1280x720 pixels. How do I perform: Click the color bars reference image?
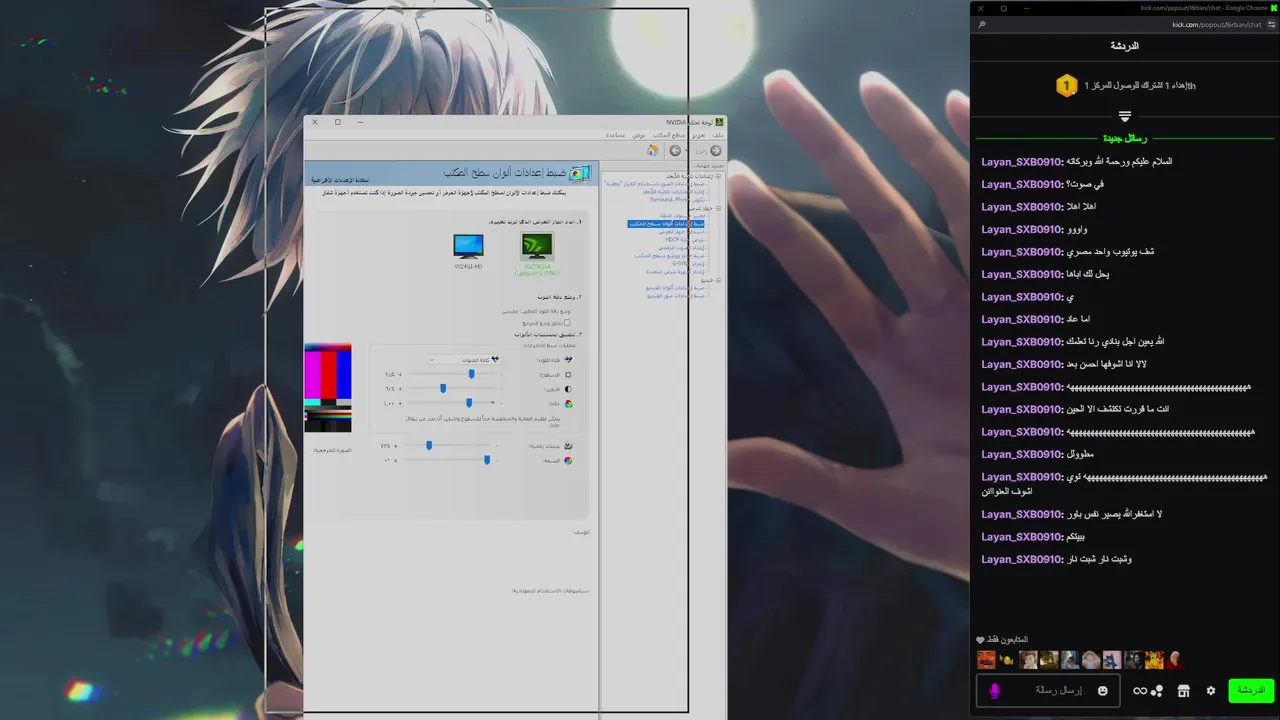coord(327,388)
